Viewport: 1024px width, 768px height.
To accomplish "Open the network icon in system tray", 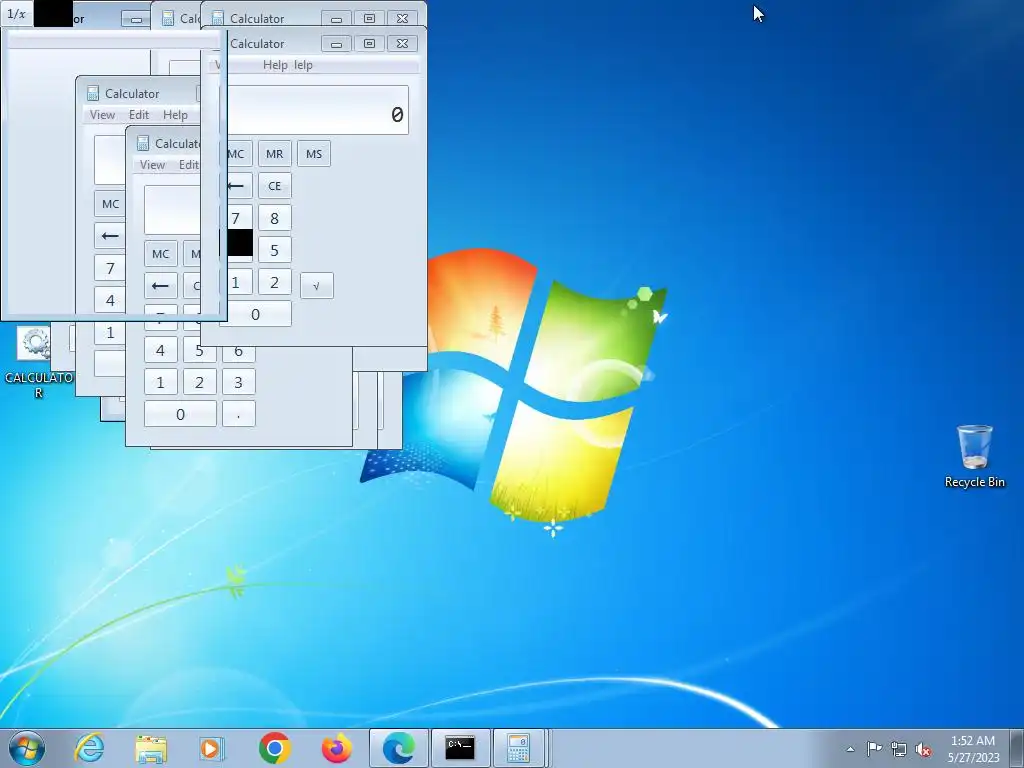I will pyautogui.click(x=899, y=749).
